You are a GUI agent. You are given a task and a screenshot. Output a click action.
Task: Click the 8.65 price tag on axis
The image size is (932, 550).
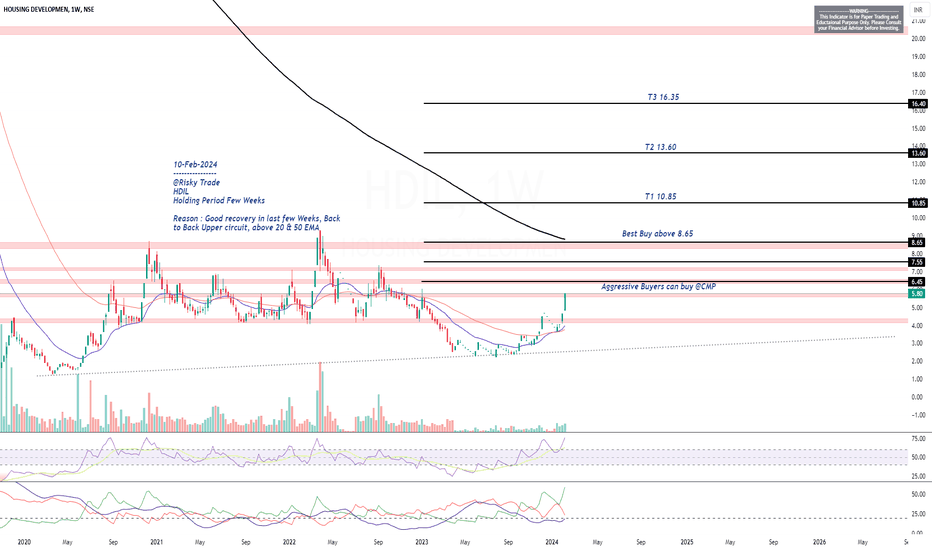click(916, 243)
